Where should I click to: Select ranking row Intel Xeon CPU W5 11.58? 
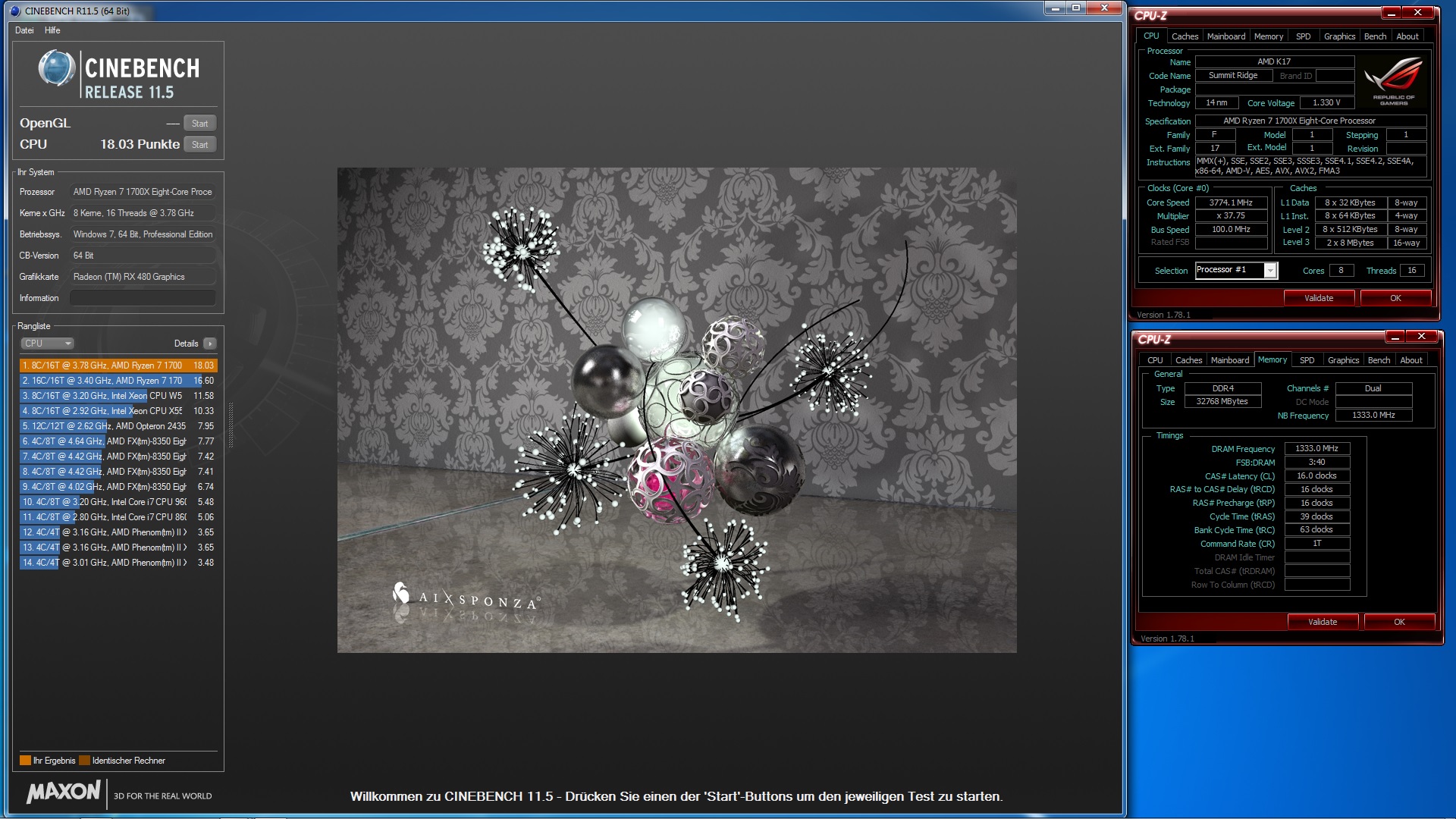tap(118, 396)
